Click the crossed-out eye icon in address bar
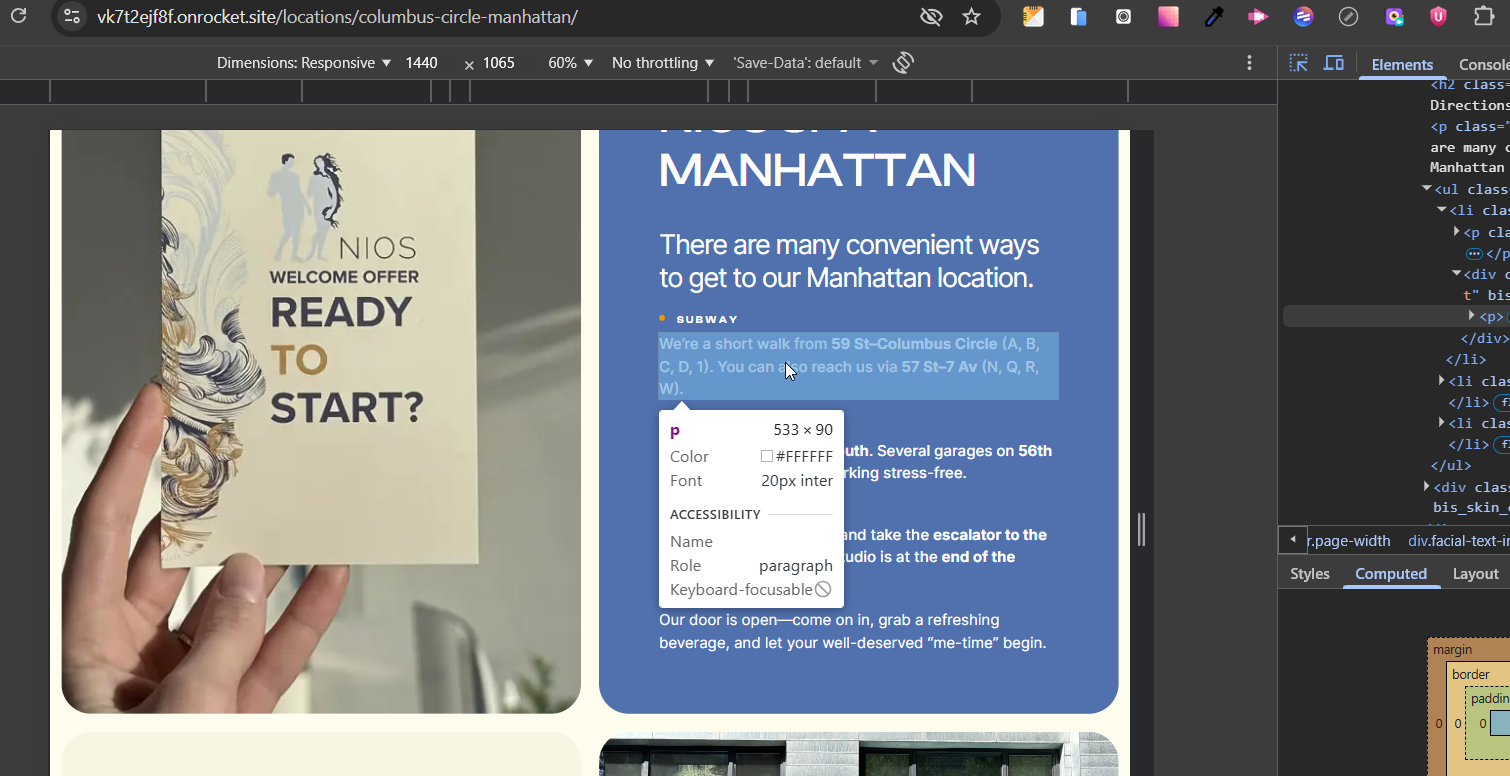1510x776 pixels. (x=931, y=17)
